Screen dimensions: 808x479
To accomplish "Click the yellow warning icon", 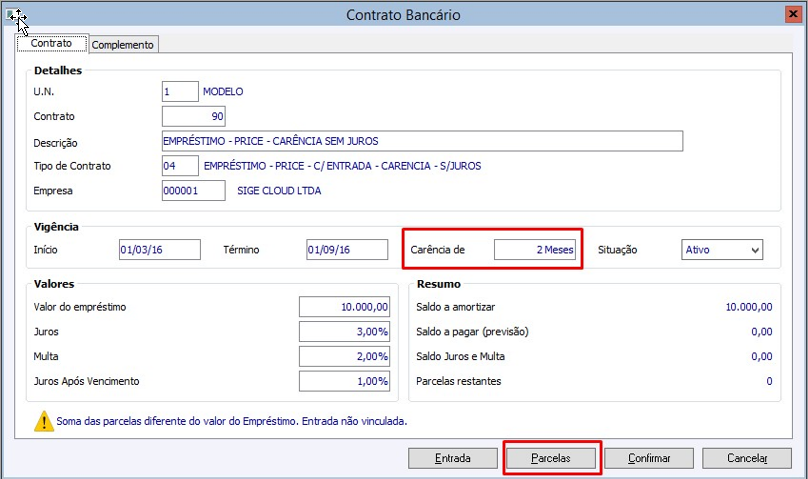I will point(44,421).
